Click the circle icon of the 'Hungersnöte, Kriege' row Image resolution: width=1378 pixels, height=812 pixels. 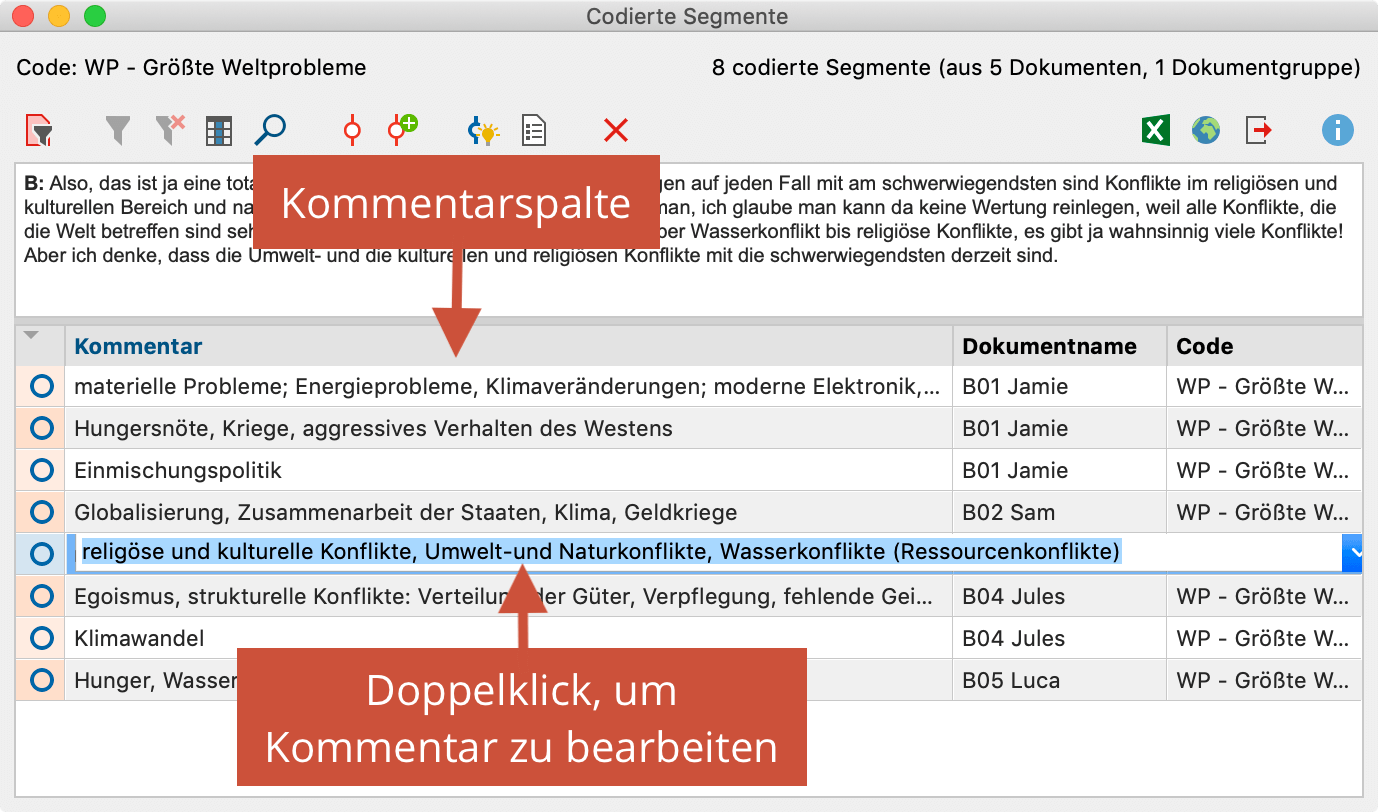(41, 428)
